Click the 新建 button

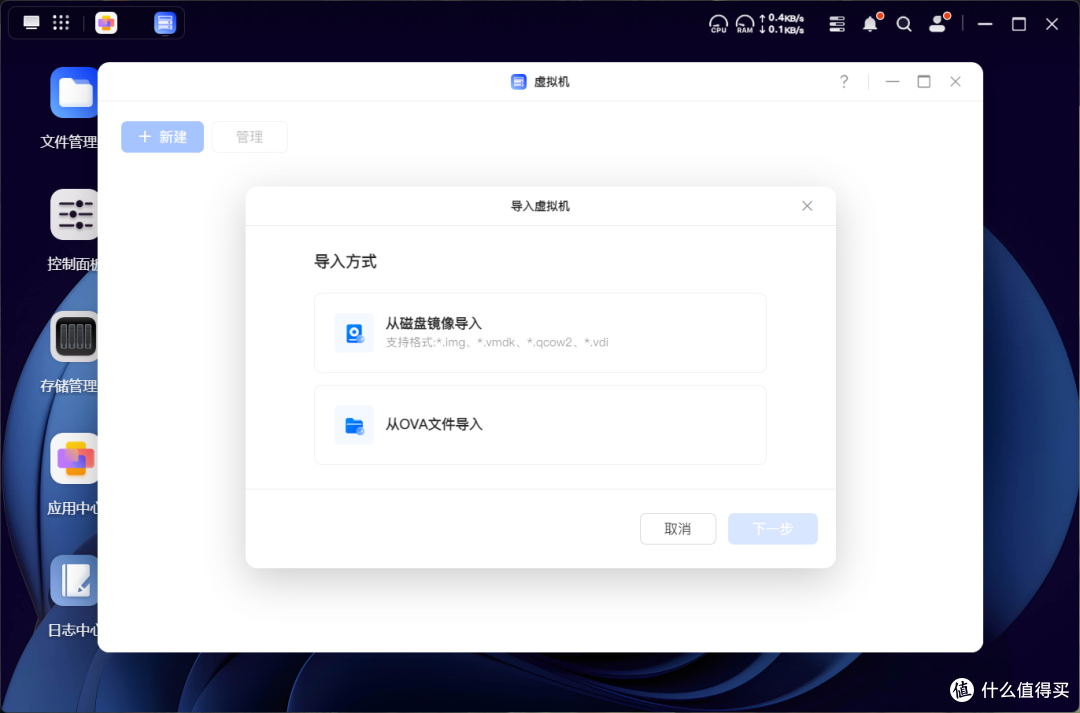(x=163, y=137)
